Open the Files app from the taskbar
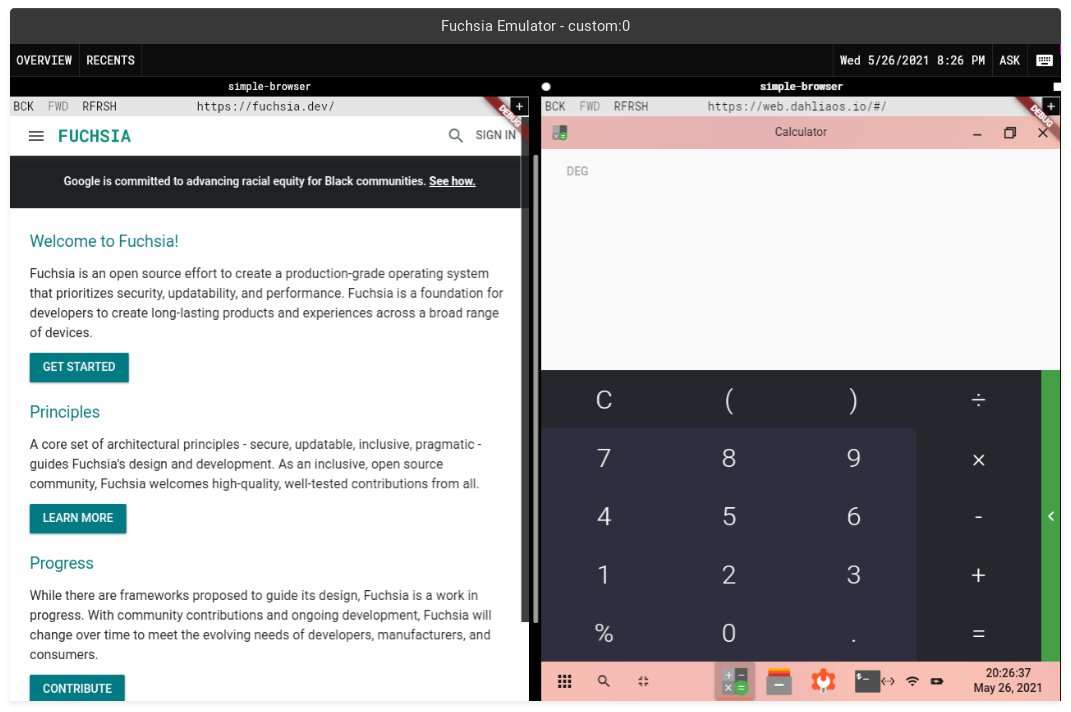The width and height of the screenshot is (1071, 712). 778,681
